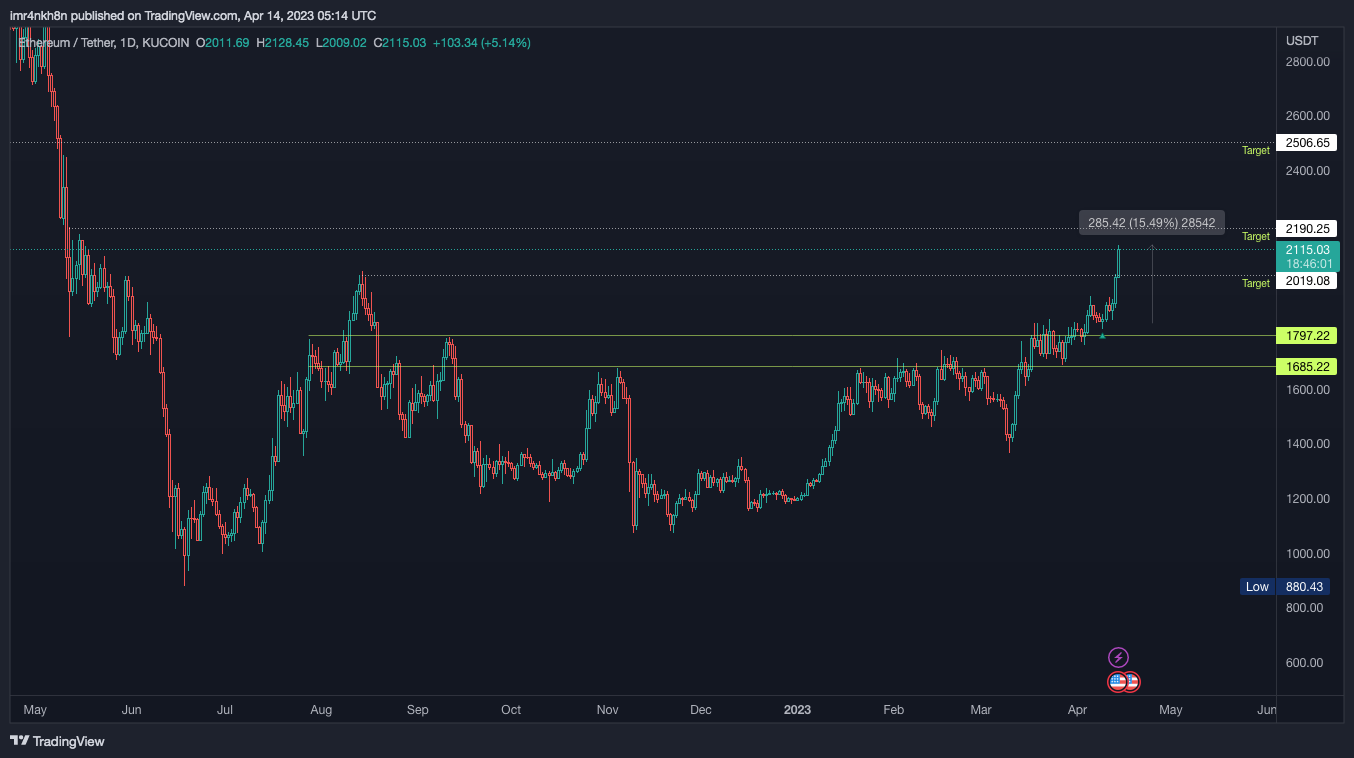The height and width of the screenshot is (758, 1354).
Task: Click the 1000.00 price axis label
Action: click(x=1307, y=554)
